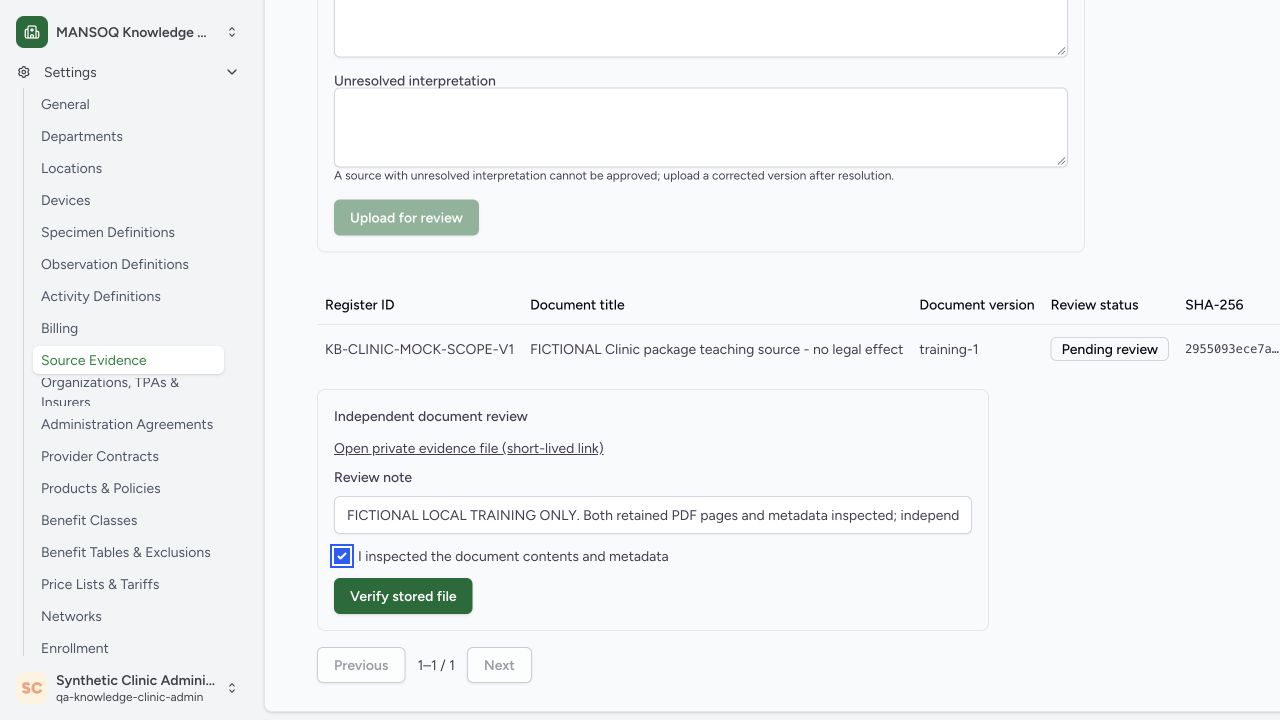Go to Provider Contracts
The image size is (1280, 720).
tap(100, 456)
